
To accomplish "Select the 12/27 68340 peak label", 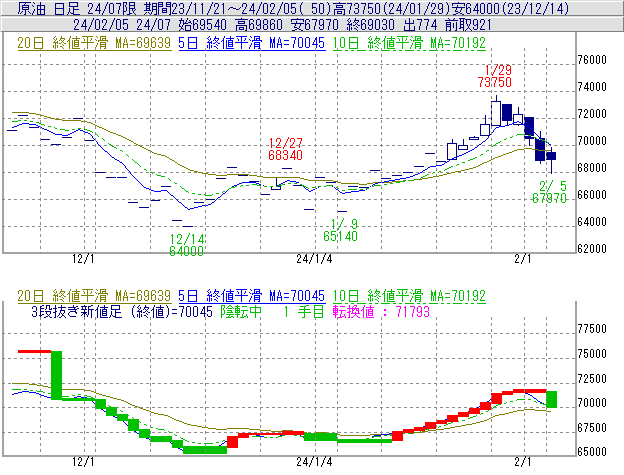I will (285, 149).
